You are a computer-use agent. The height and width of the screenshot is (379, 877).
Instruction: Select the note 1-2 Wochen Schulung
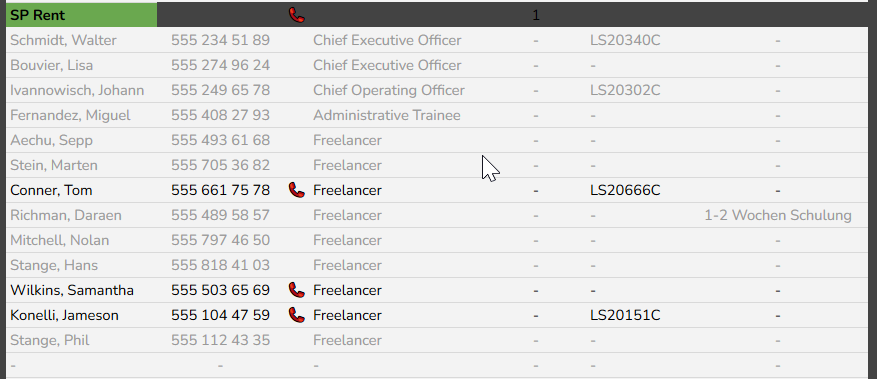coord(778,215)
